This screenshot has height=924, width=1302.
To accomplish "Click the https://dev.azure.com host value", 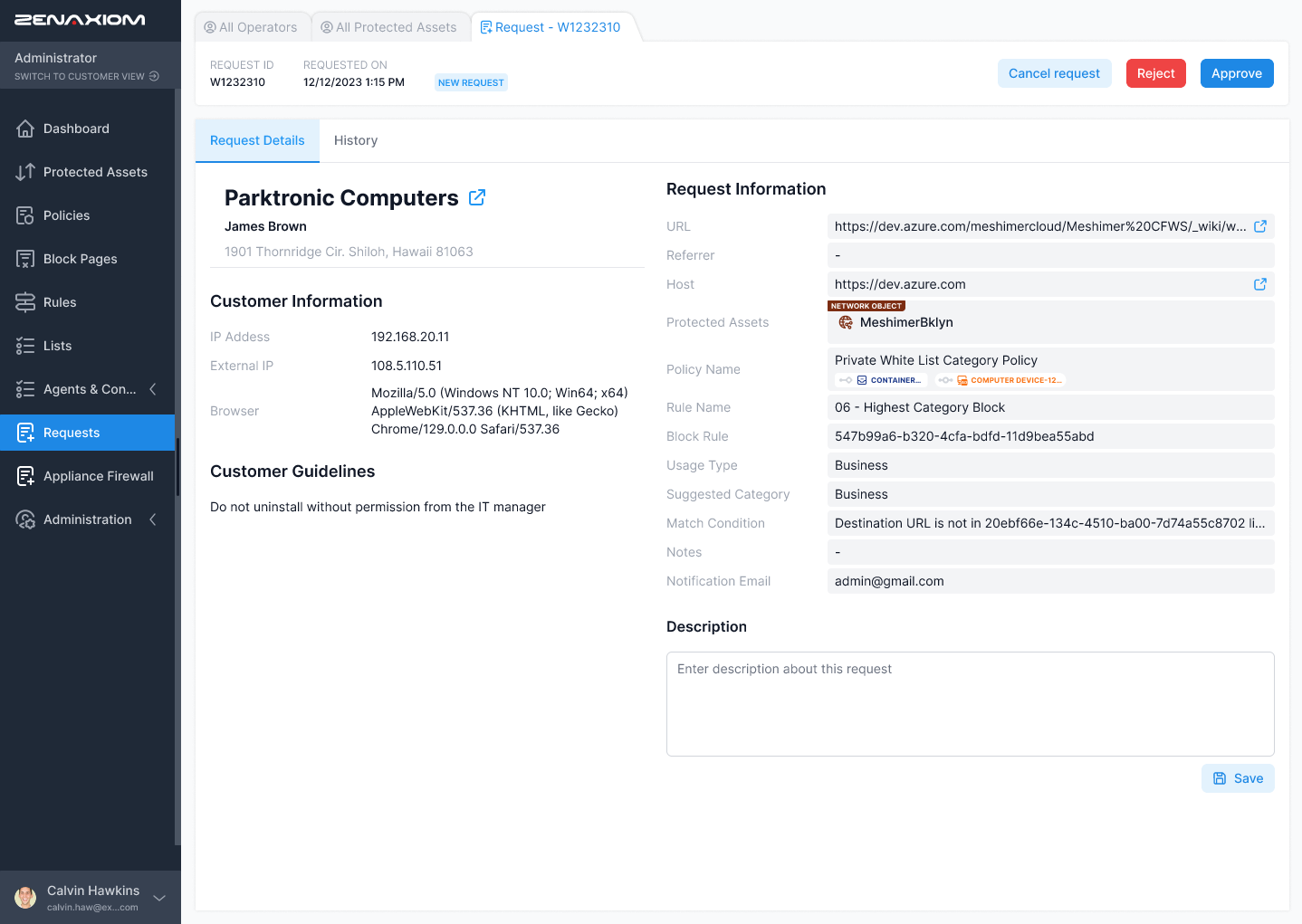I will click(900, 284).
